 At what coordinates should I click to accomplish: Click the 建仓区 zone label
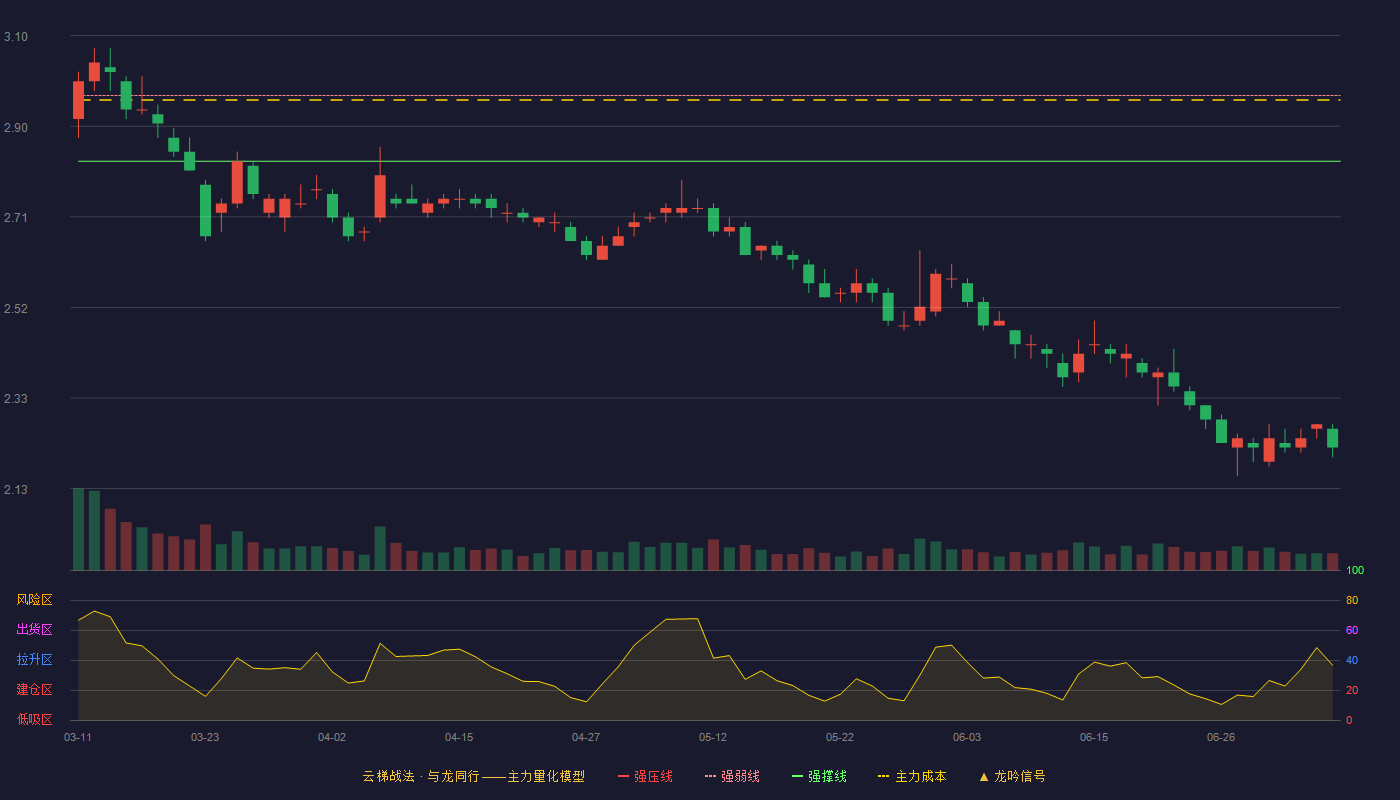(34, 690)
